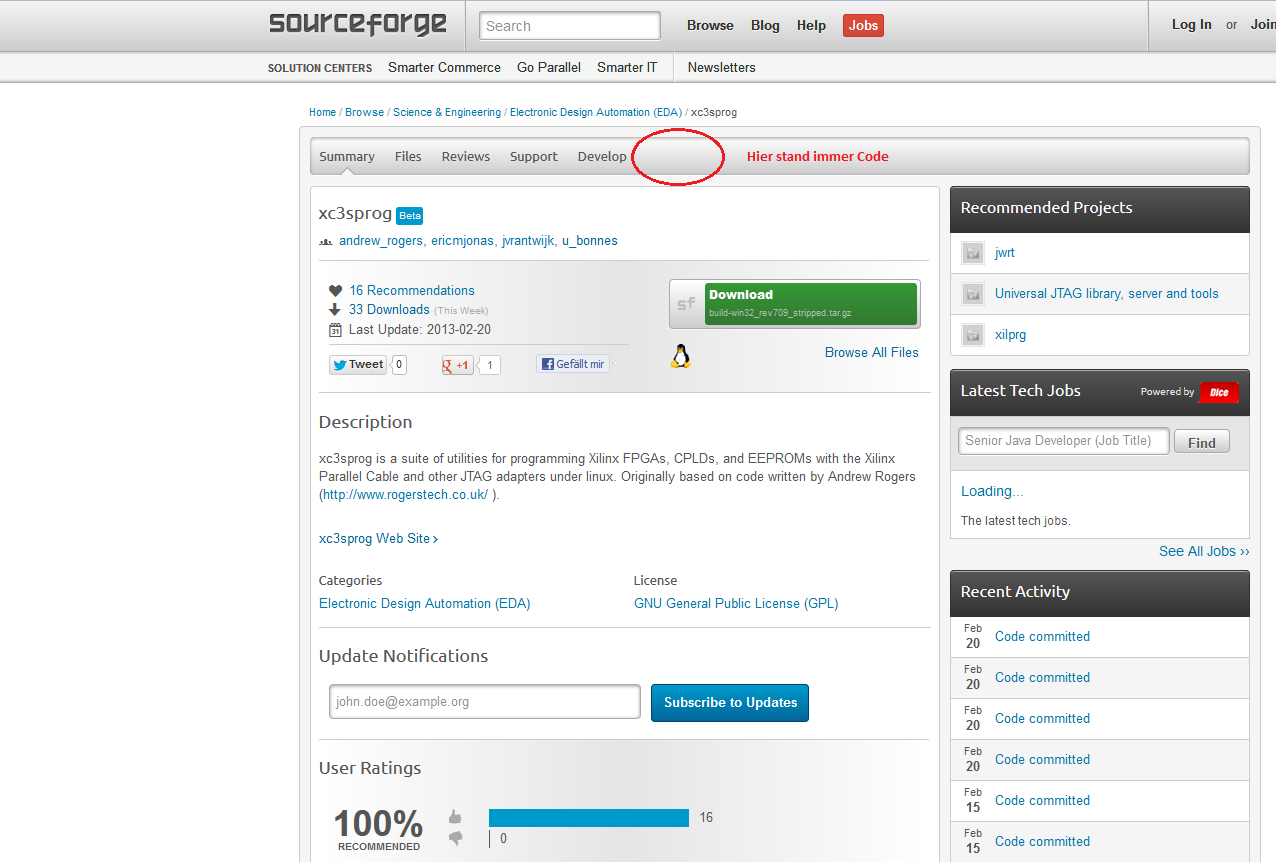Click the blue recommended ratings bar
This screenshot has width=1276, height=862.
[x=589, y=818]
